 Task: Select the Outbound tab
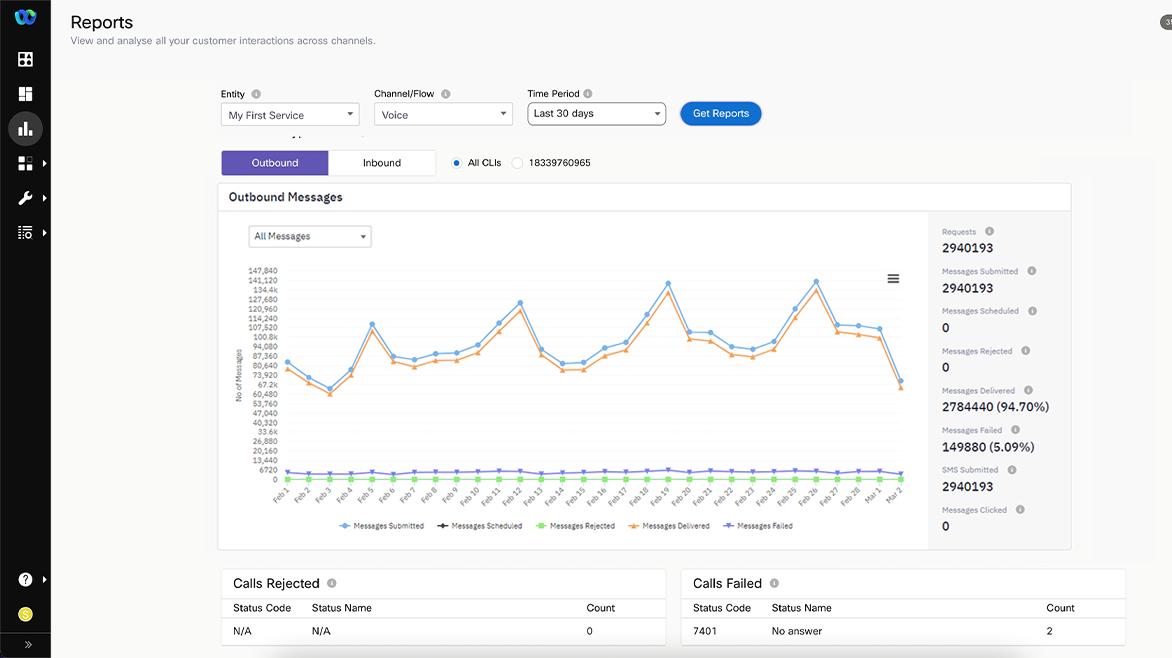point(275,163)
